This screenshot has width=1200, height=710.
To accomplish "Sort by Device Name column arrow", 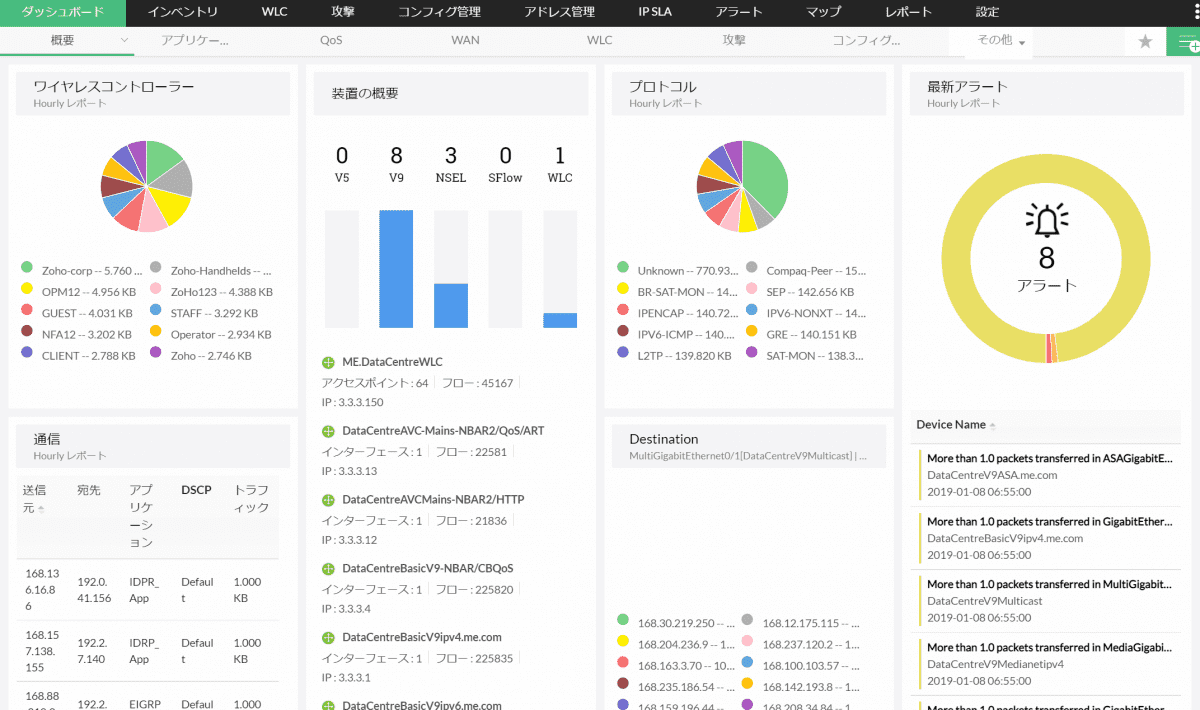I will [992, 426].
